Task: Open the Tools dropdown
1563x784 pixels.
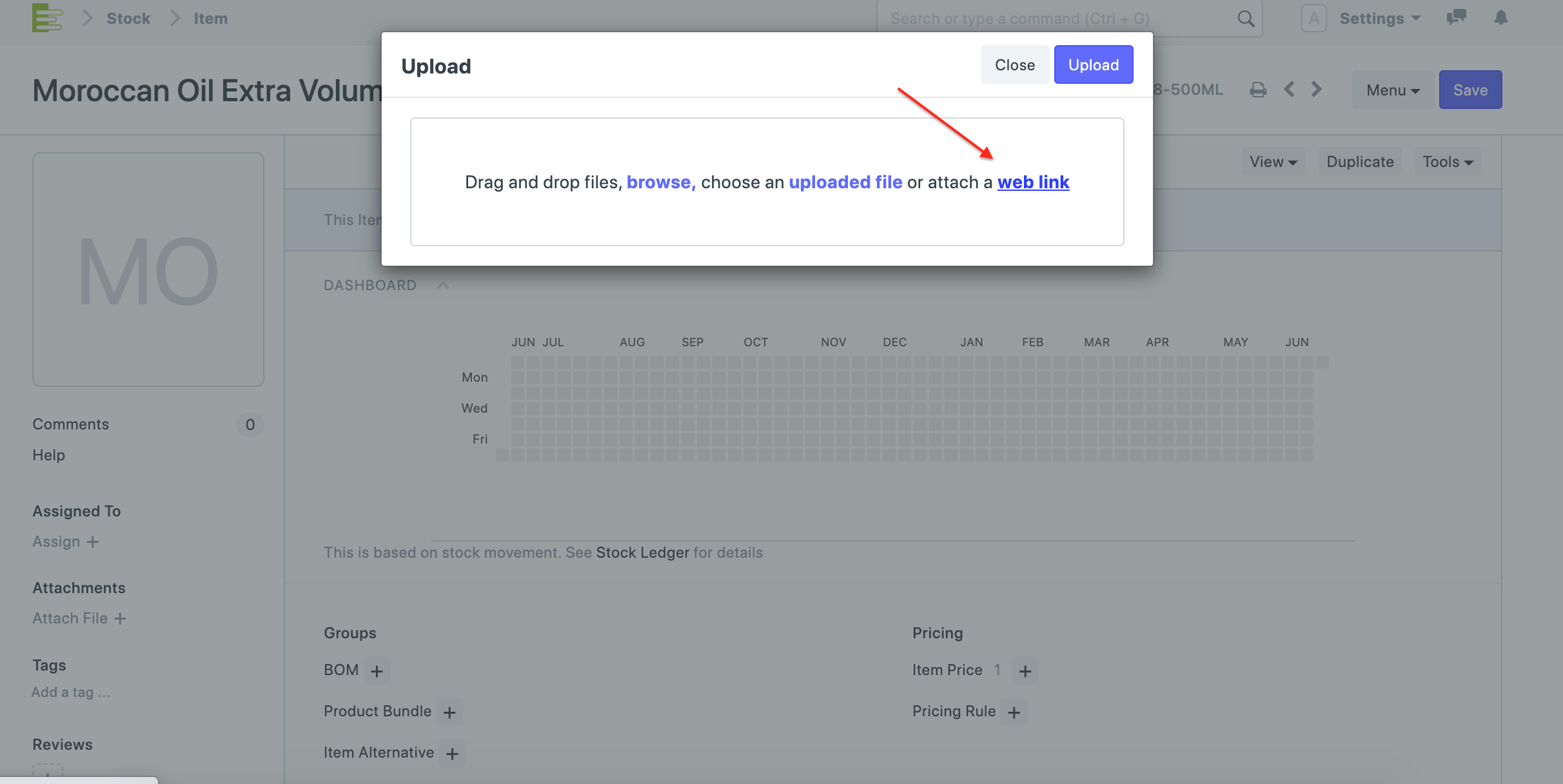Action: coord(1448,162)
